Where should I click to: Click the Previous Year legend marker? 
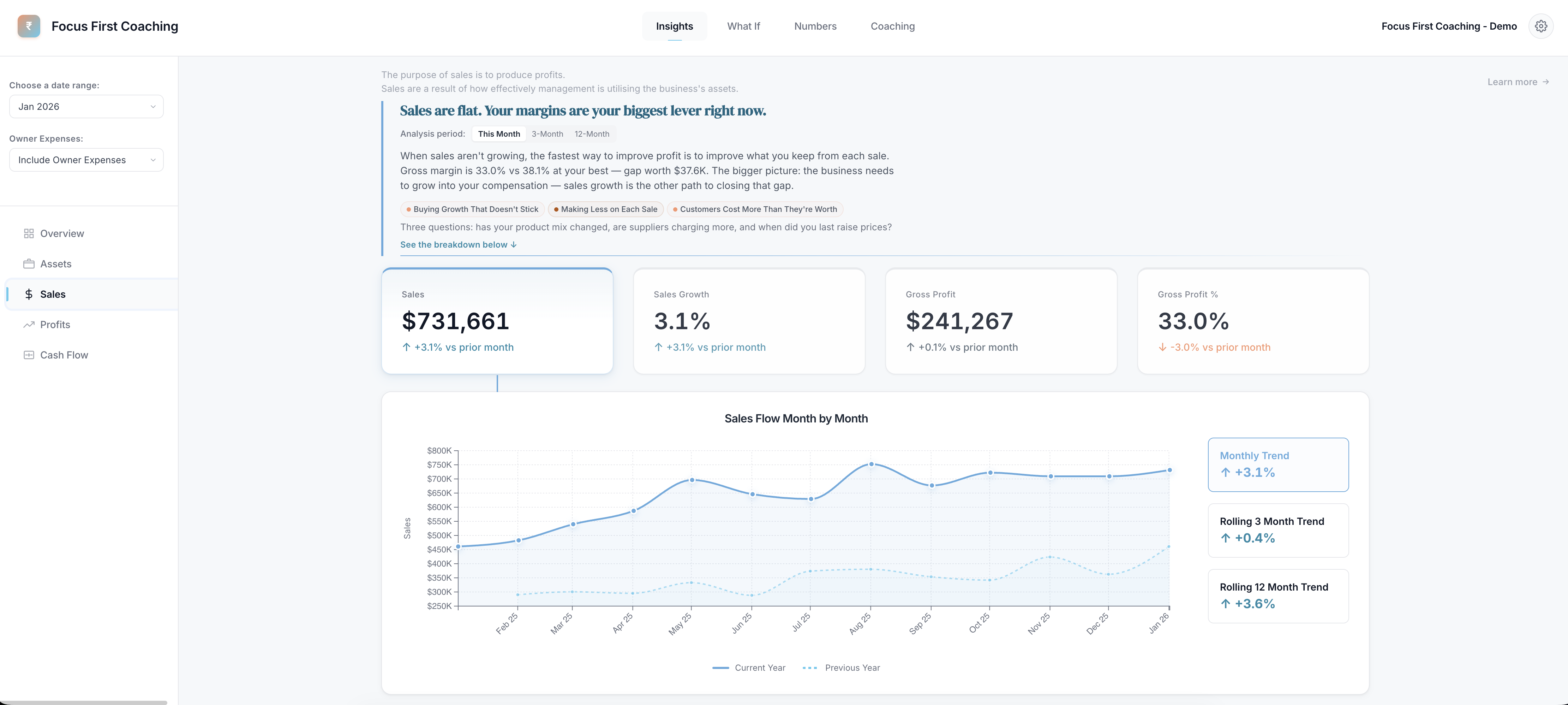[809, 667]
